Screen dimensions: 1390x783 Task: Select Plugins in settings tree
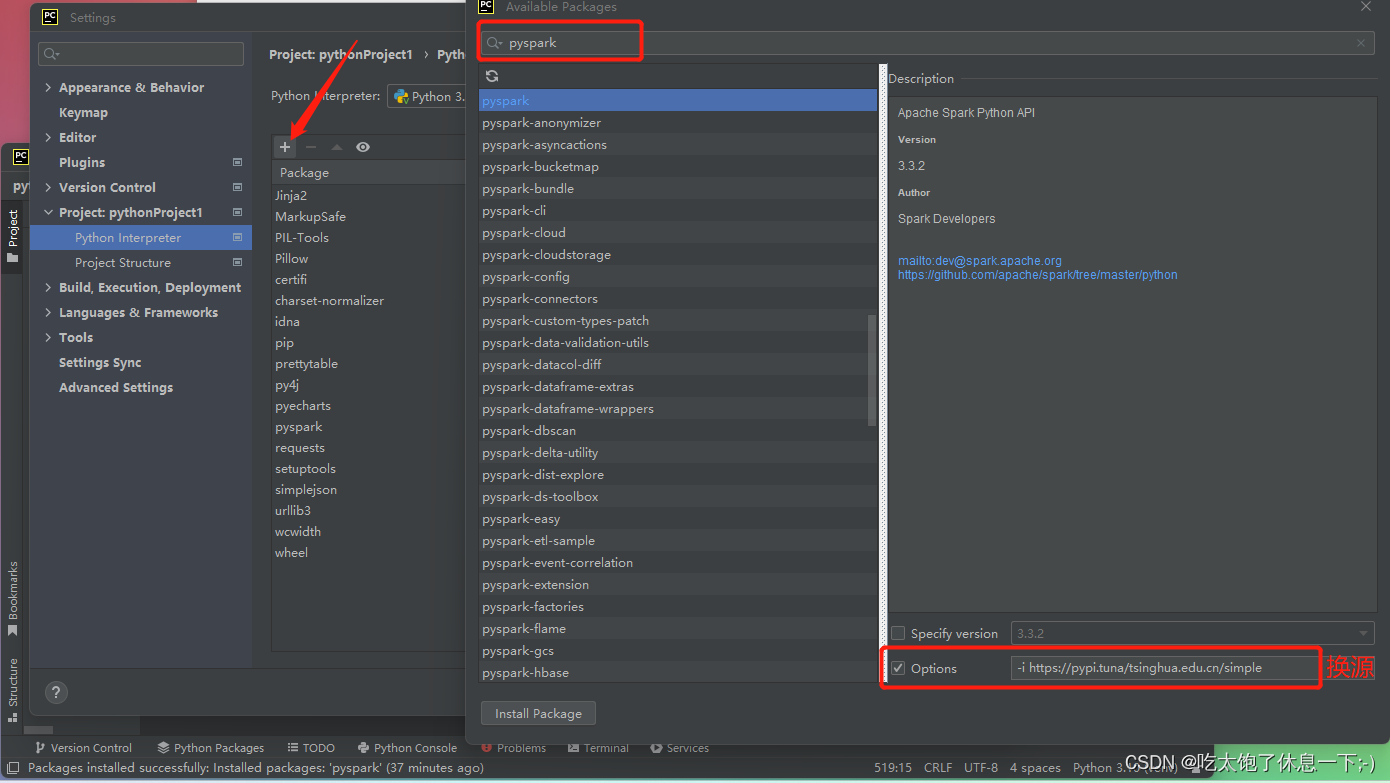pyautogui.click(x=82, y=162)
